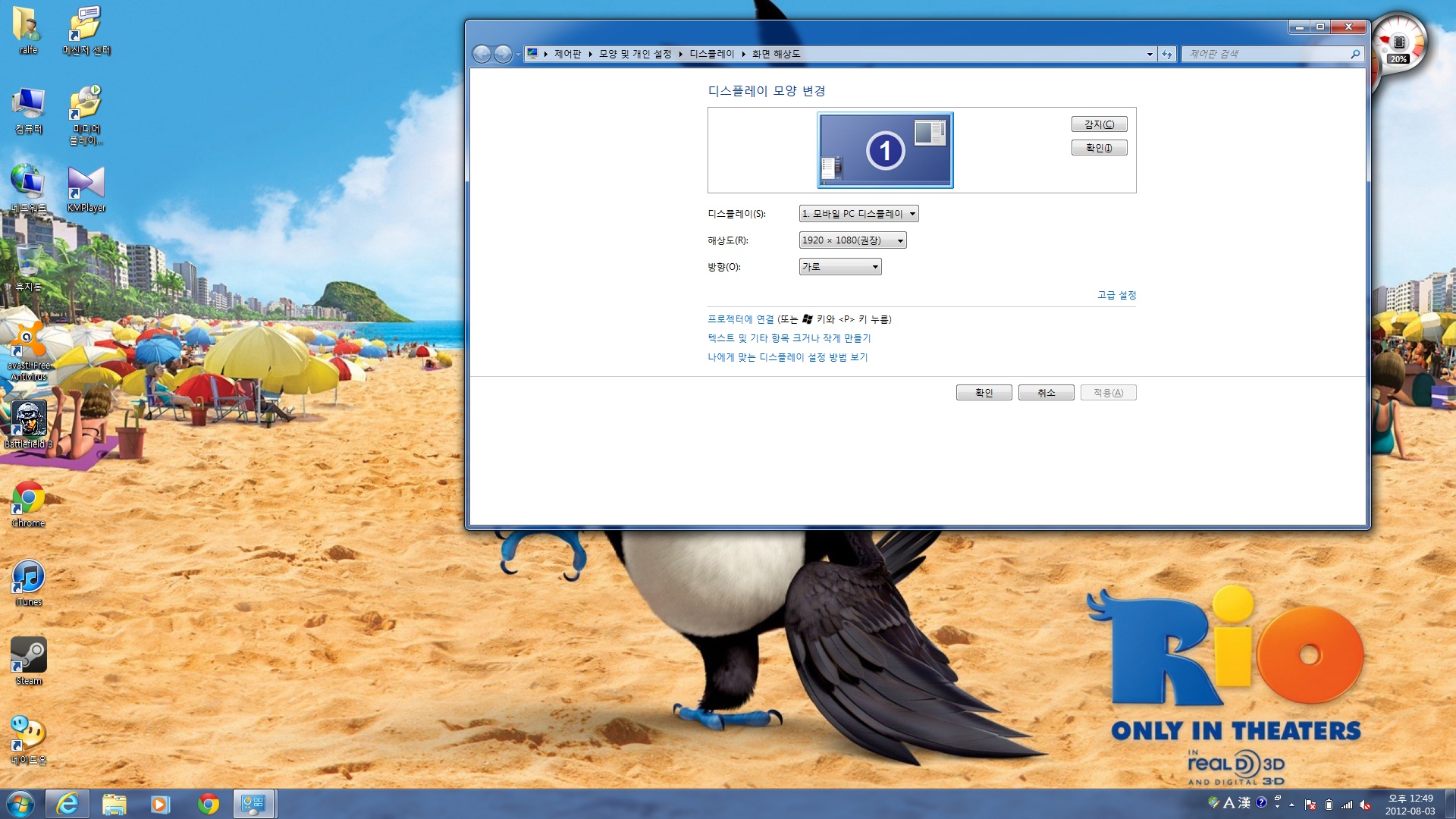Image resolution: width=1456 pixels, height=819 pixels.
Task: Select the 휴지통 recycle bin icon
Action: (28, 267)
